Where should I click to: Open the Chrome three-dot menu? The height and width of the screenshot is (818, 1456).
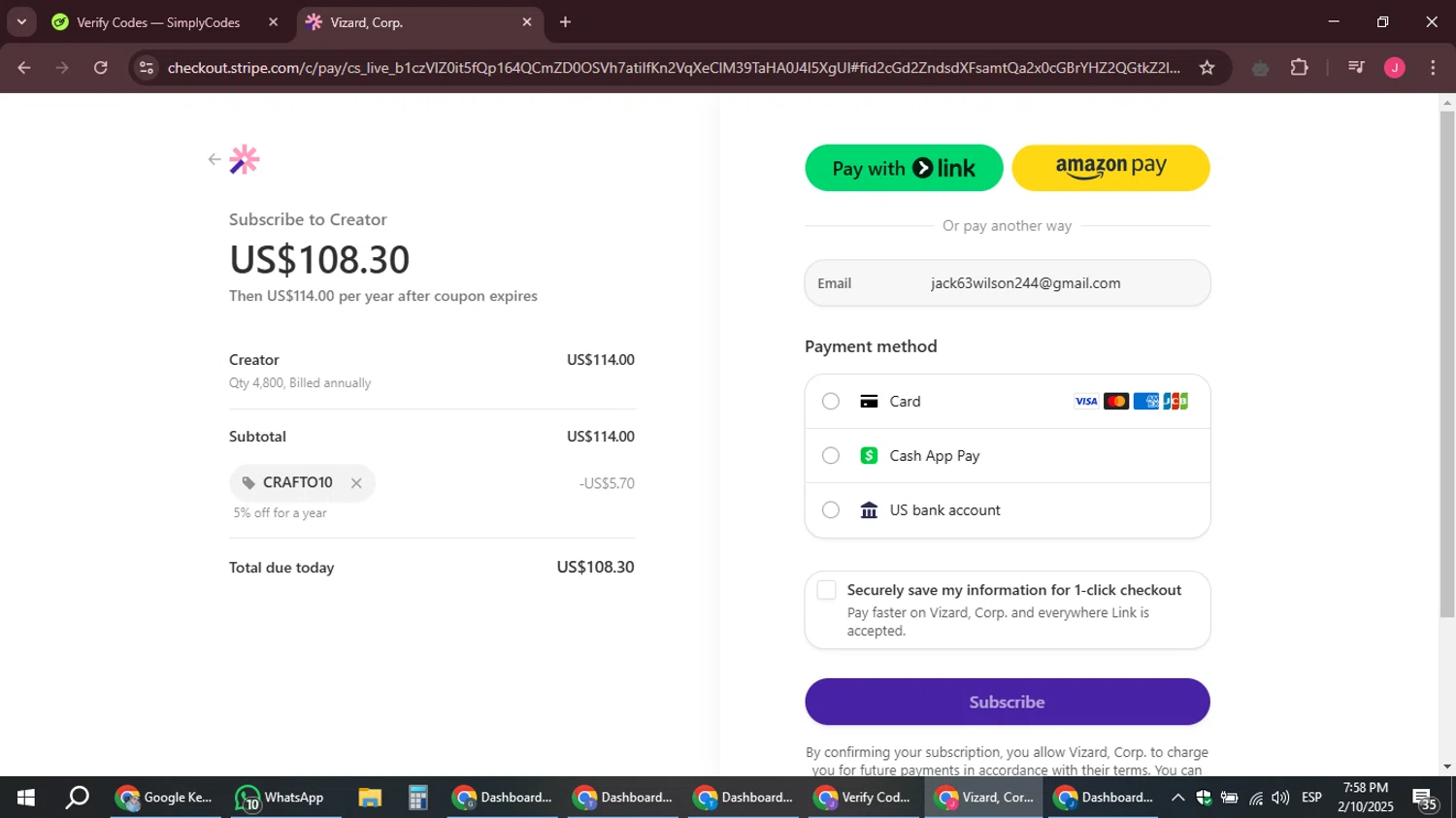coord(1433,68)
